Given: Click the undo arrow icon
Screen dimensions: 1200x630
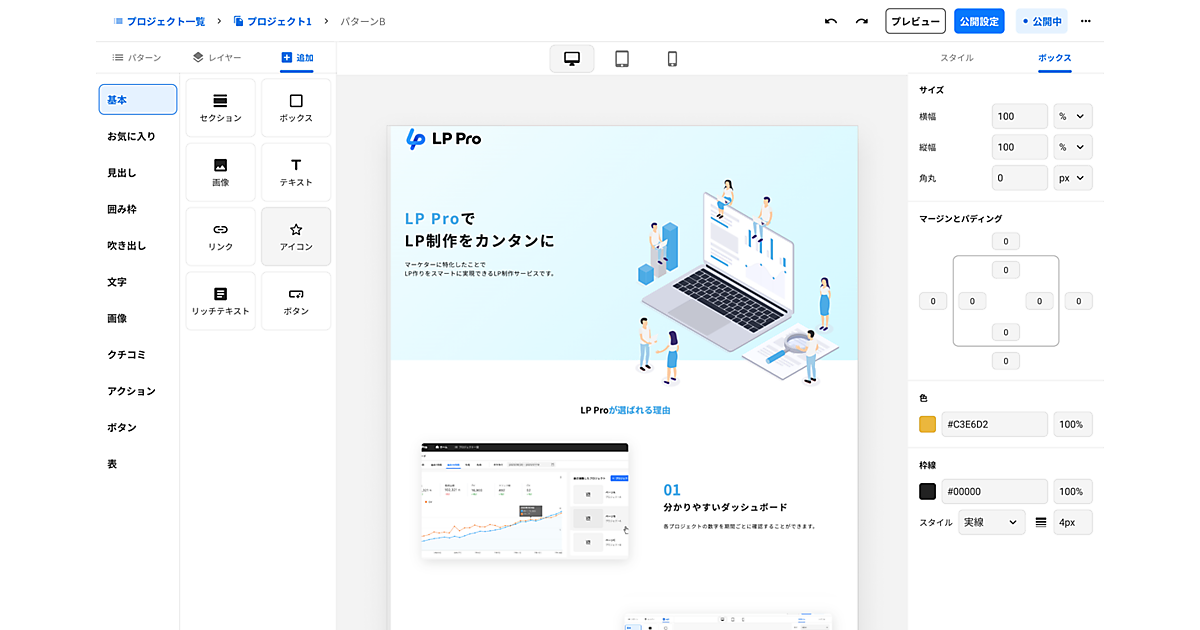Looking at the screenshot, I should click(830, 21).
